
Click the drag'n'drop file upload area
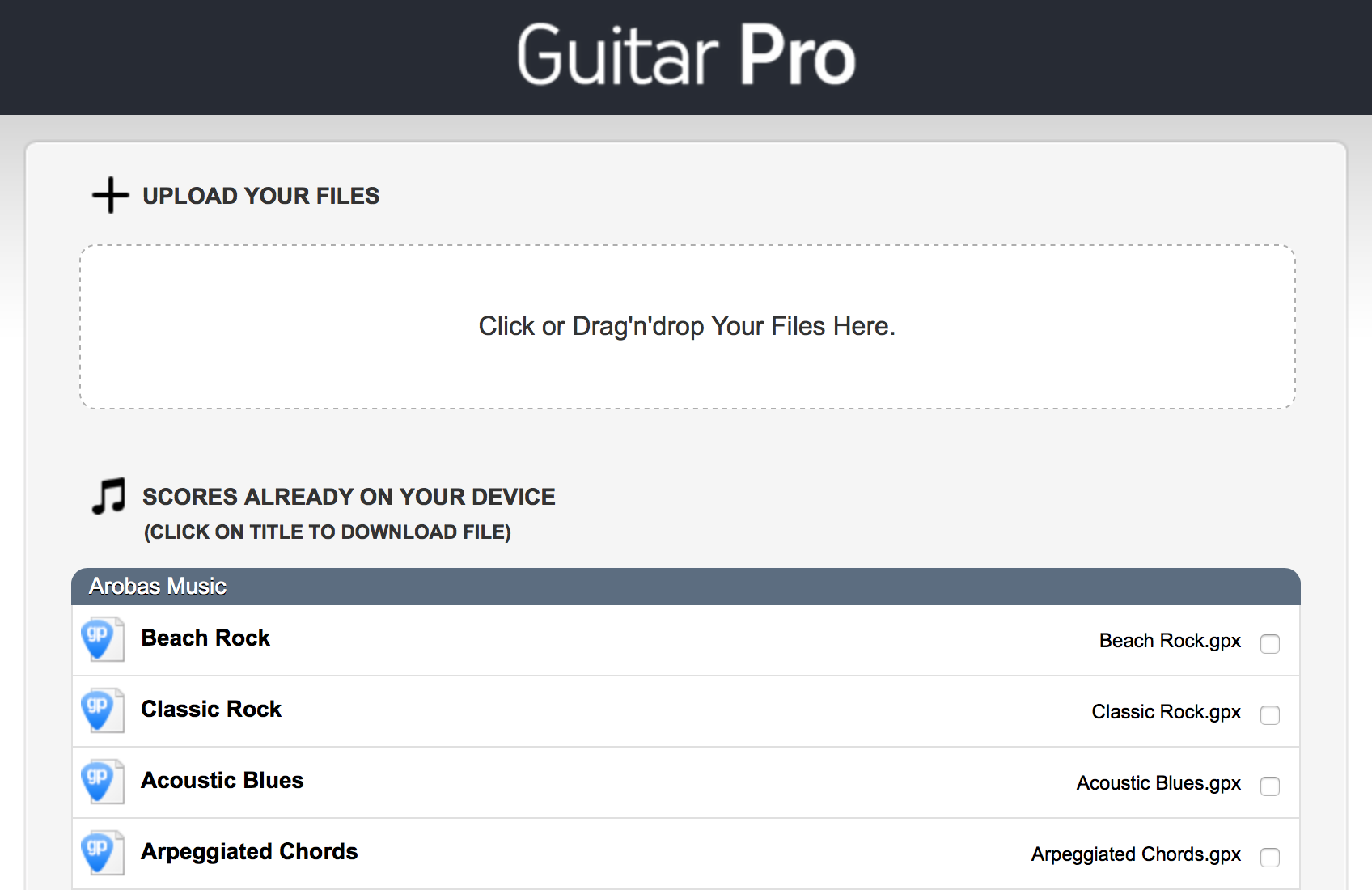[x=688, y=327]
